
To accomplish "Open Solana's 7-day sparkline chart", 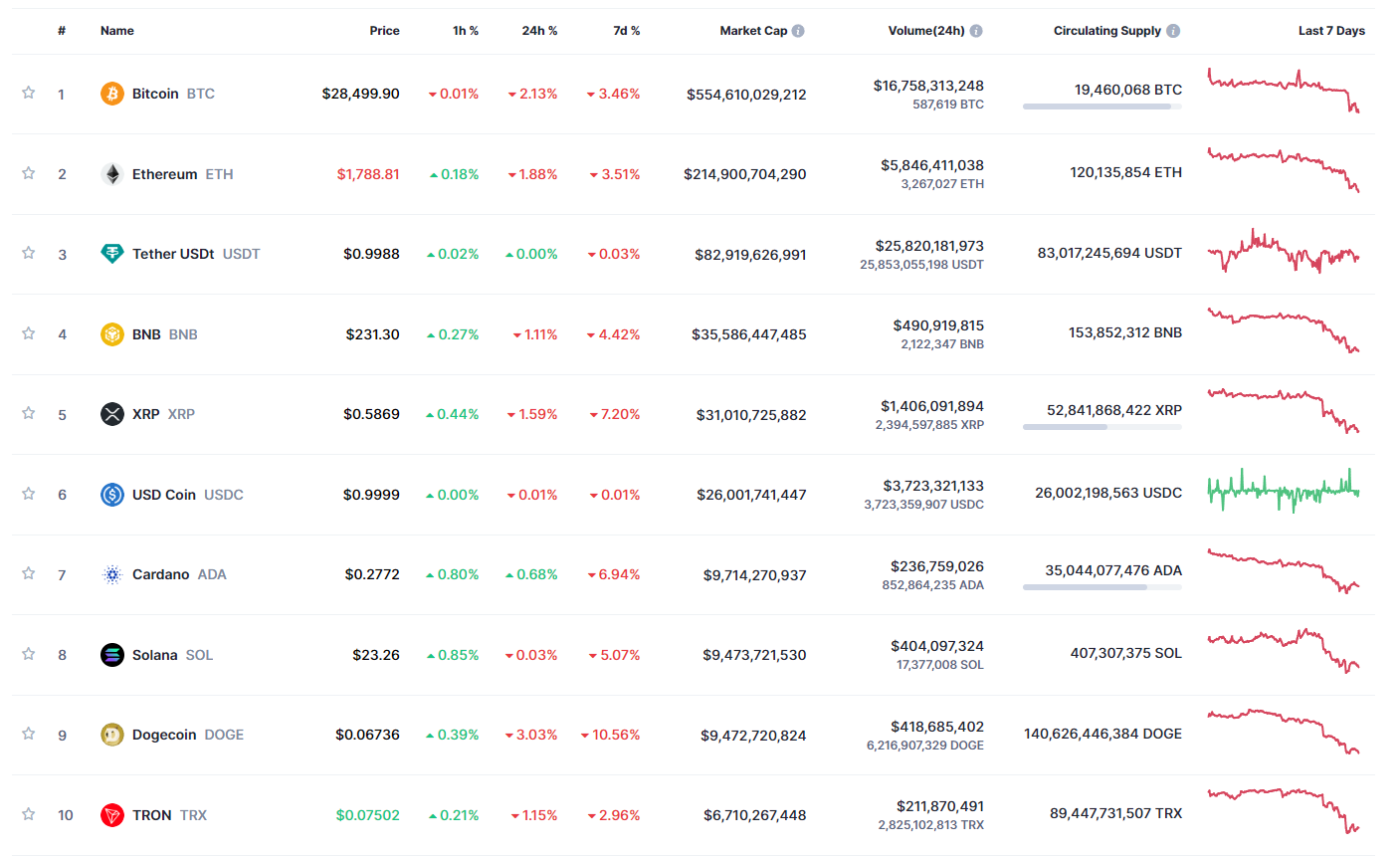I will [1284, 651].
